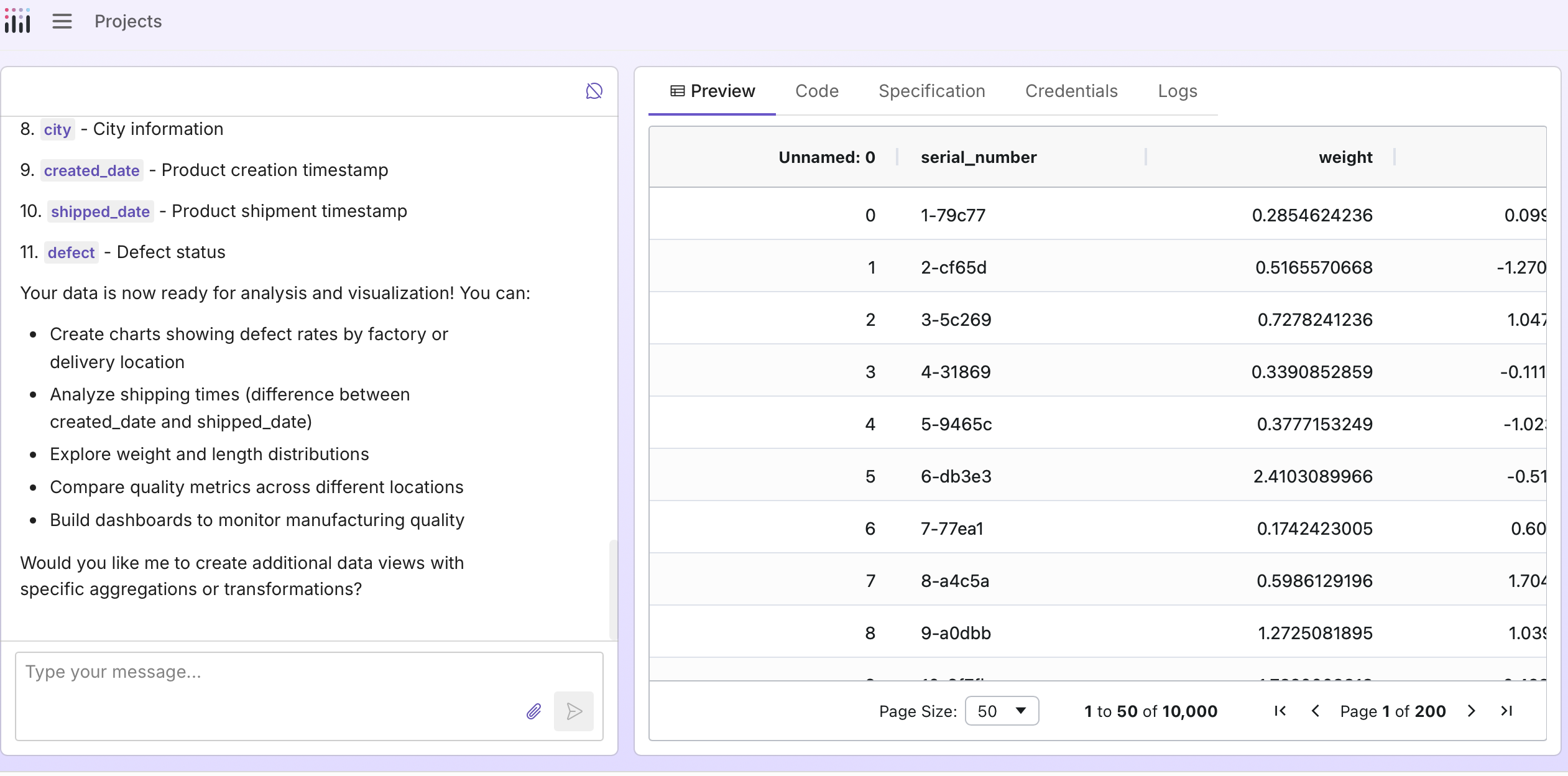Click the chat panel scrollbar

(613, 589)
